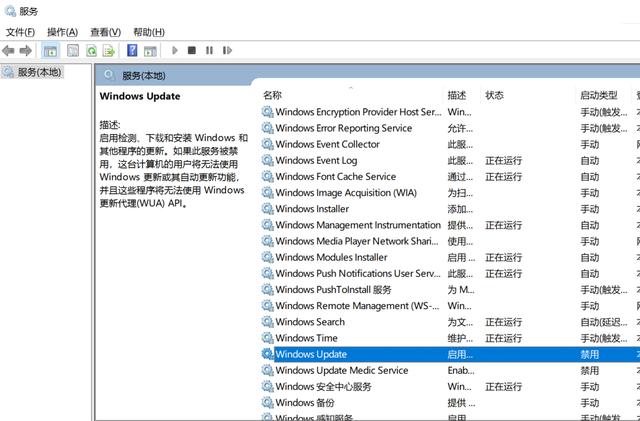This screenshot has height=421, width=640.
Task: Select Windows Time service
Action: [451, 338]
